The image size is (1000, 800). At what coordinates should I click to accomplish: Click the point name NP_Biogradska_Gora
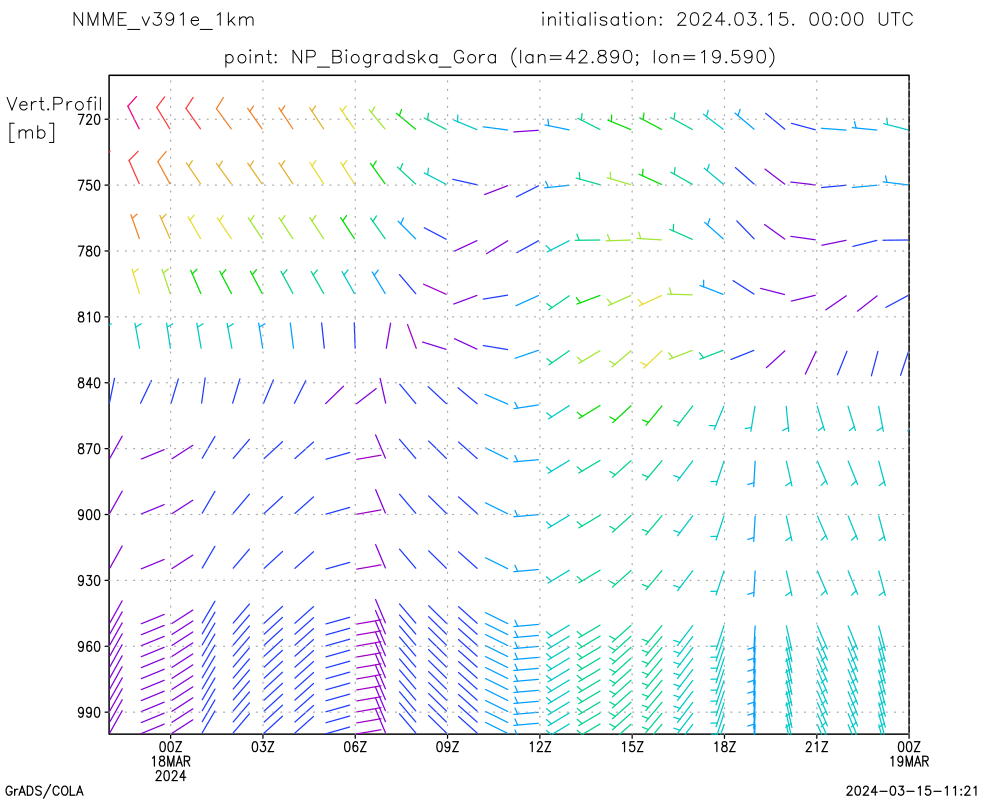click(394, 57)
